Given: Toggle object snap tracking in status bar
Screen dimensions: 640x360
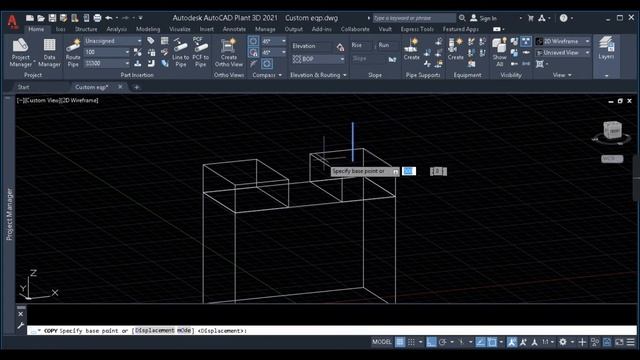Looking at the screenshot, I should [480, 342].
